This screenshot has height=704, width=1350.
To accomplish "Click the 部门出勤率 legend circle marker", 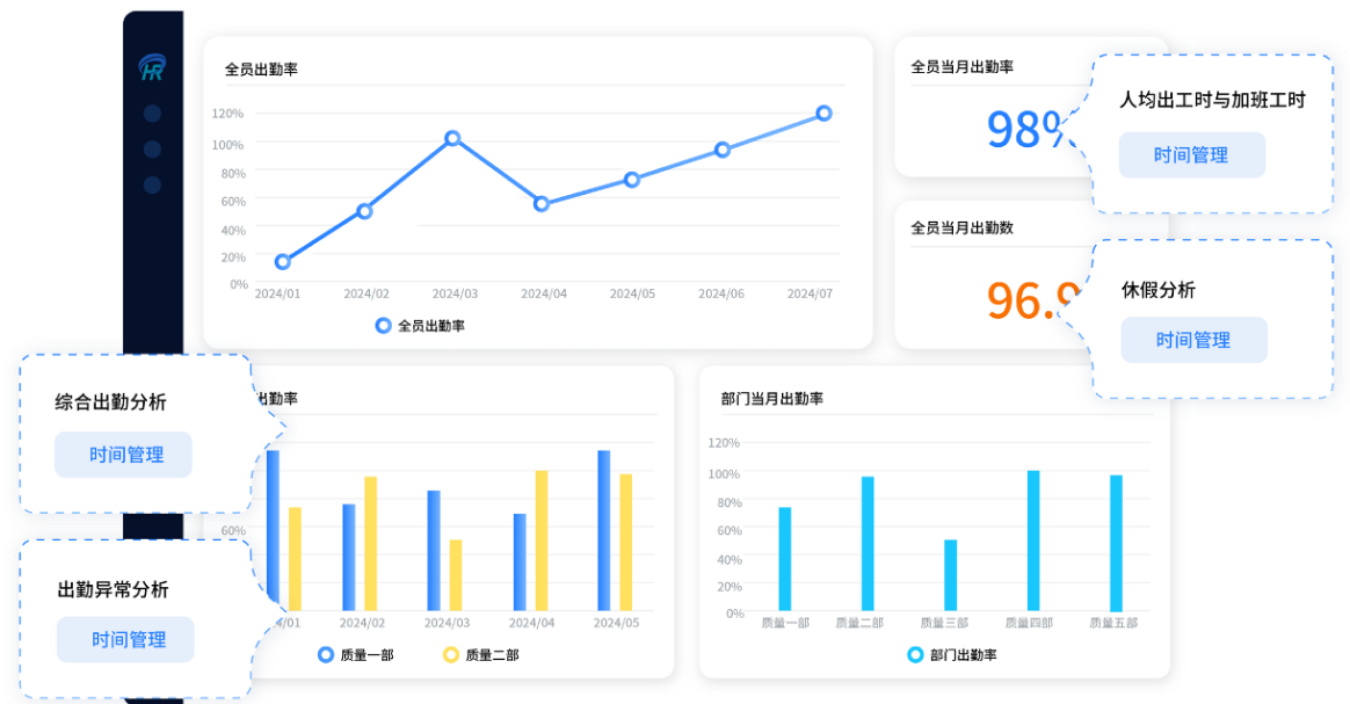I will tap(914, 655).
